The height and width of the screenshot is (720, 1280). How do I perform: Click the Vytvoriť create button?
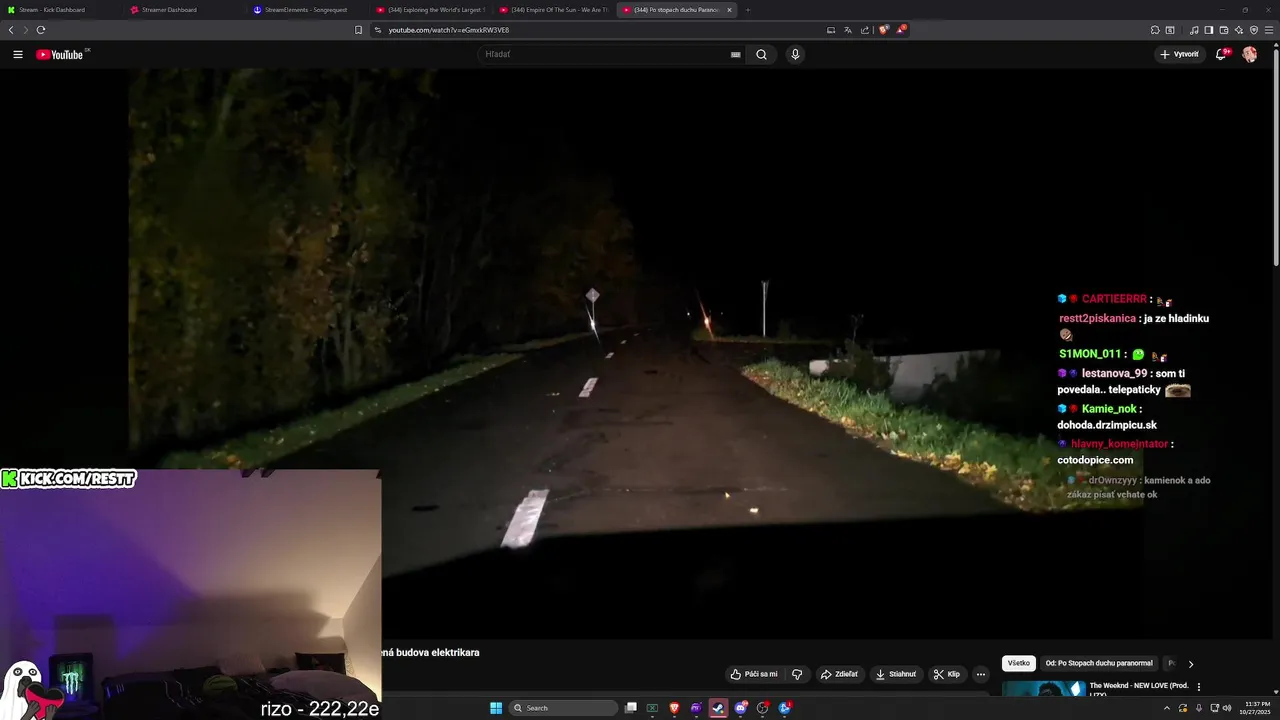pyautogui.click(x=1179, y=55)
